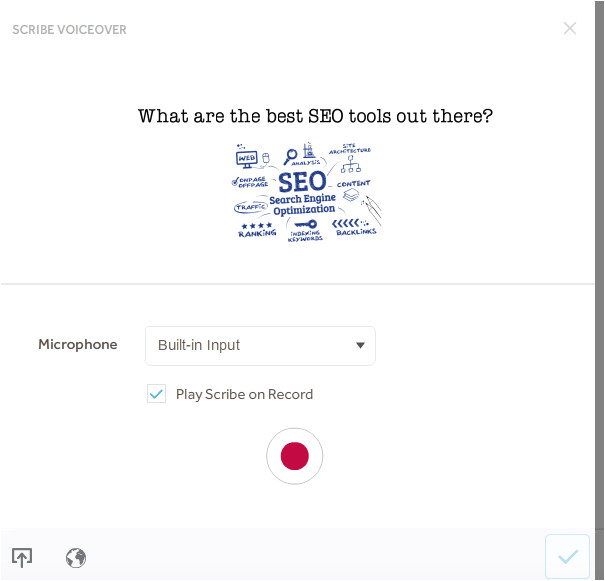605x581 pixels.
Task: Click the WEB monitor icon in the image
Action: 247,157
